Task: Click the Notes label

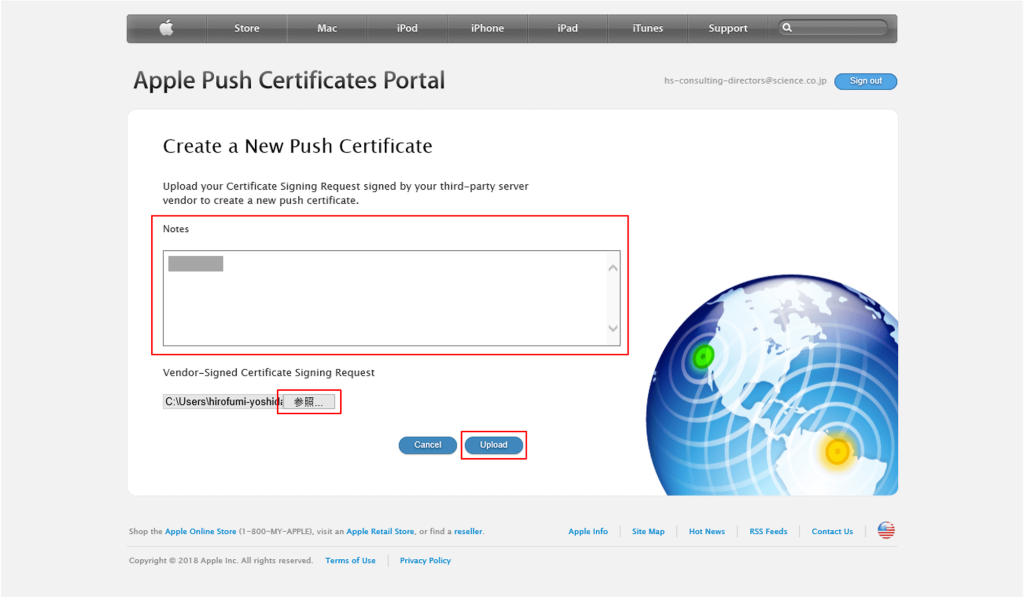Action: coord(176,229)
